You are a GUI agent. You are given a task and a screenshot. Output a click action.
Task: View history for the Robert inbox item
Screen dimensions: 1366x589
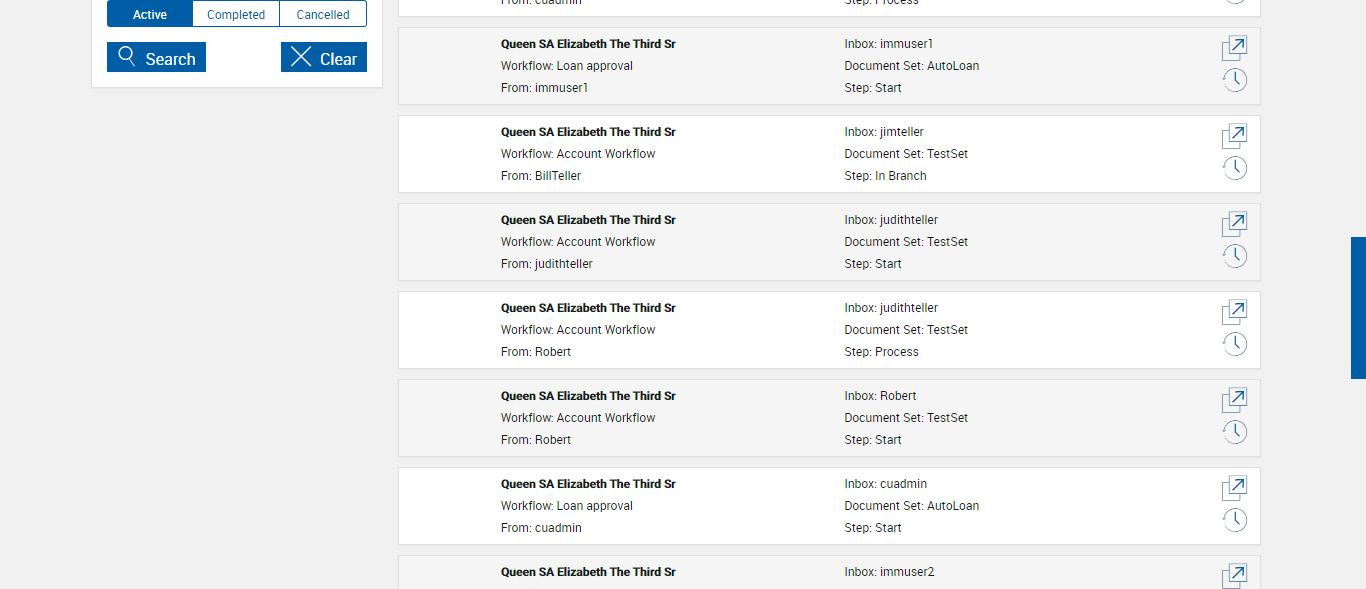(1234, 433)
